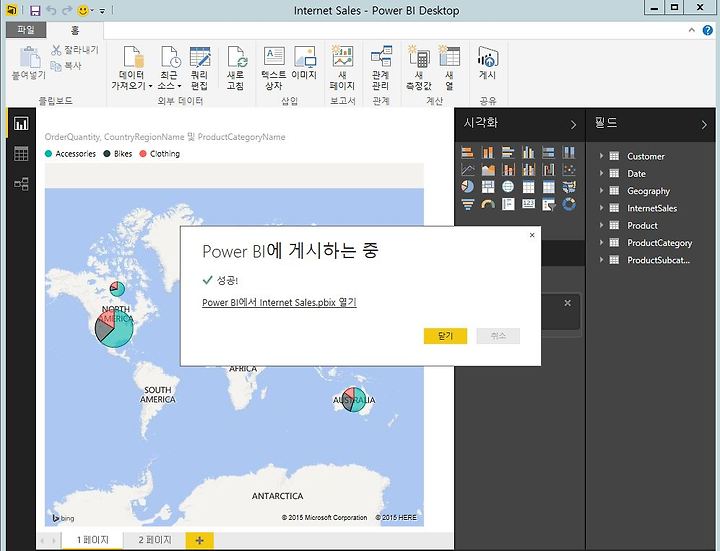Select the scatter chart visualization

pyautogui.click(x=568, y=169)
